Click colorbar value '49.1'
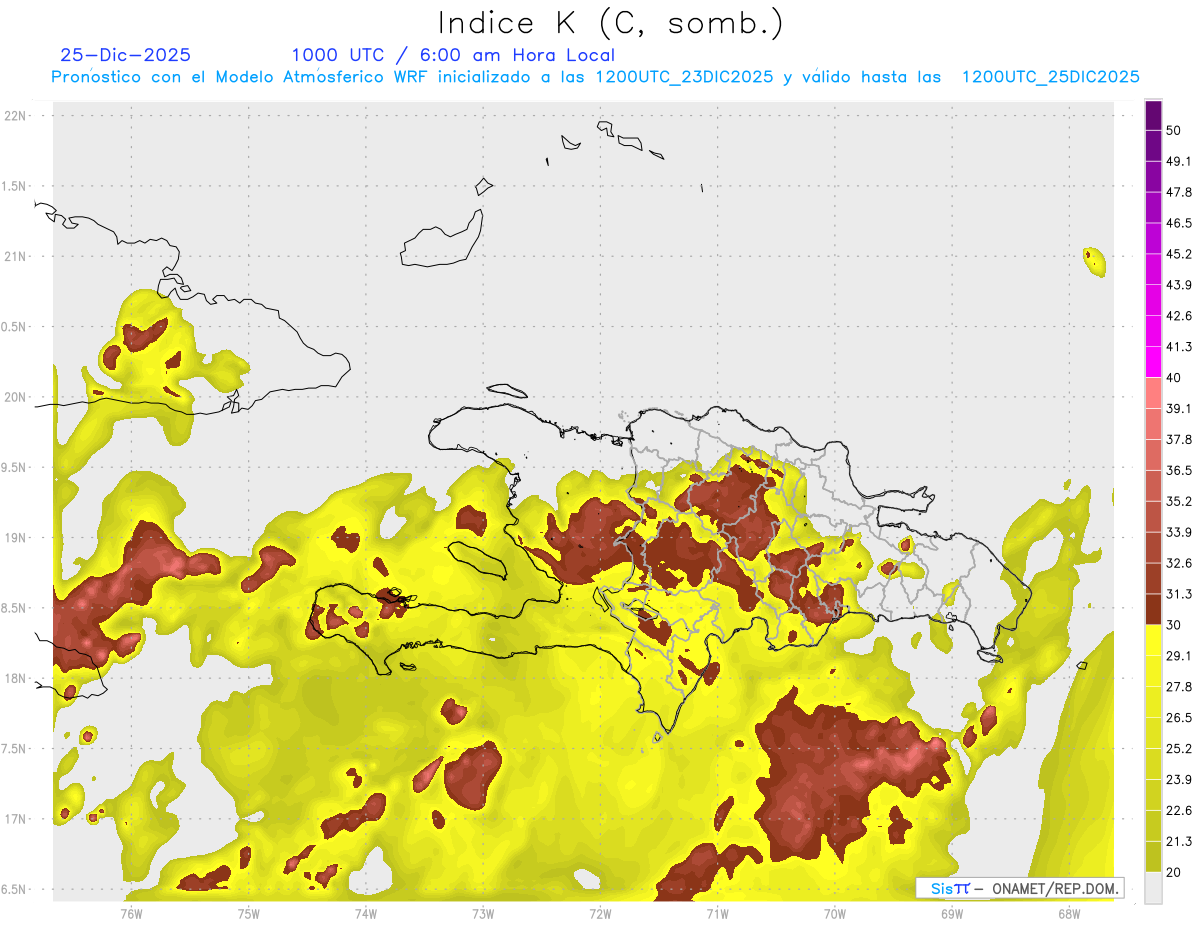The height and width of the screenshot is (927, 1200). (x=1179, y=161)
